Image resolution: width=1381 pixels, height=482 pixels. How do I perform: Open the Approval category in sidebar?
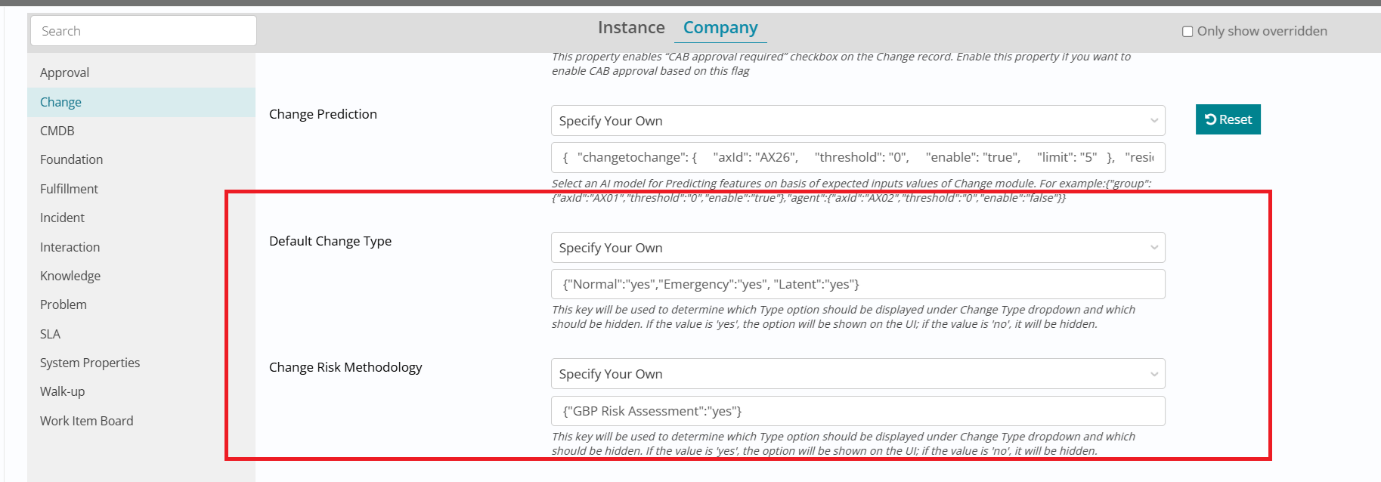coord(65,73)
